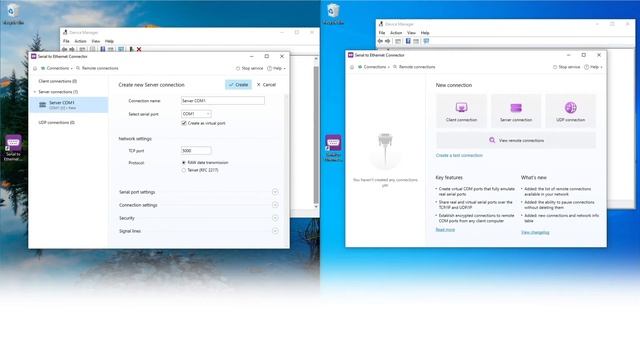This screenshot has width=640, height=360.
Task: Click Remote connections search icon in server form window
Action: 78,68
